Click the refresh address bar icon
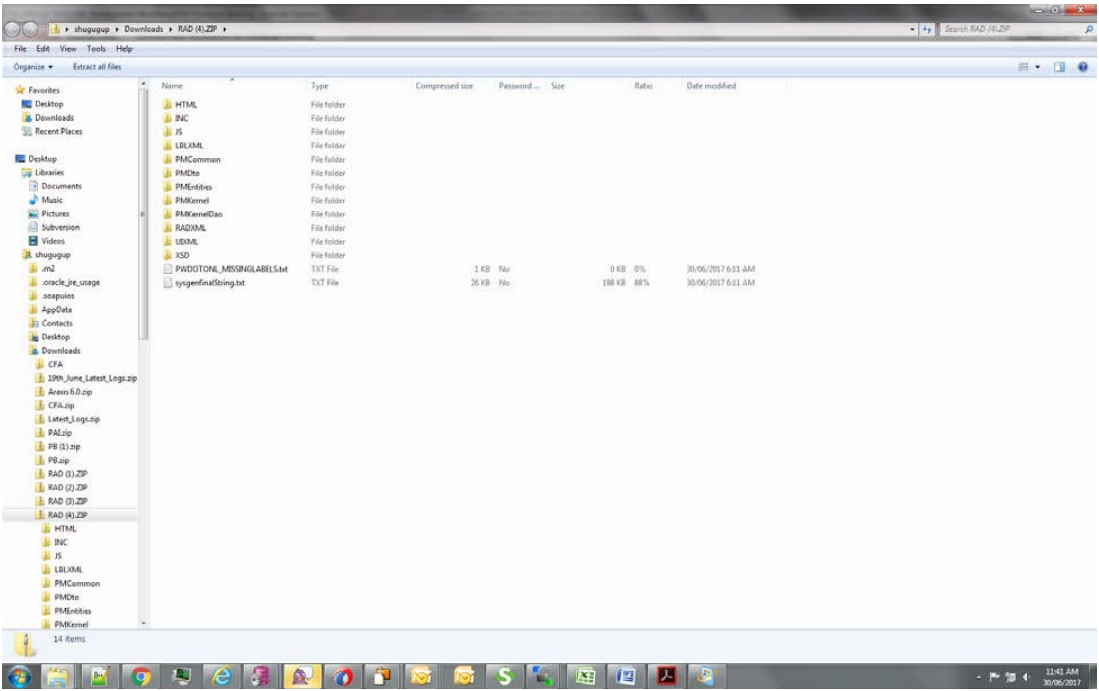 (927, 29)
